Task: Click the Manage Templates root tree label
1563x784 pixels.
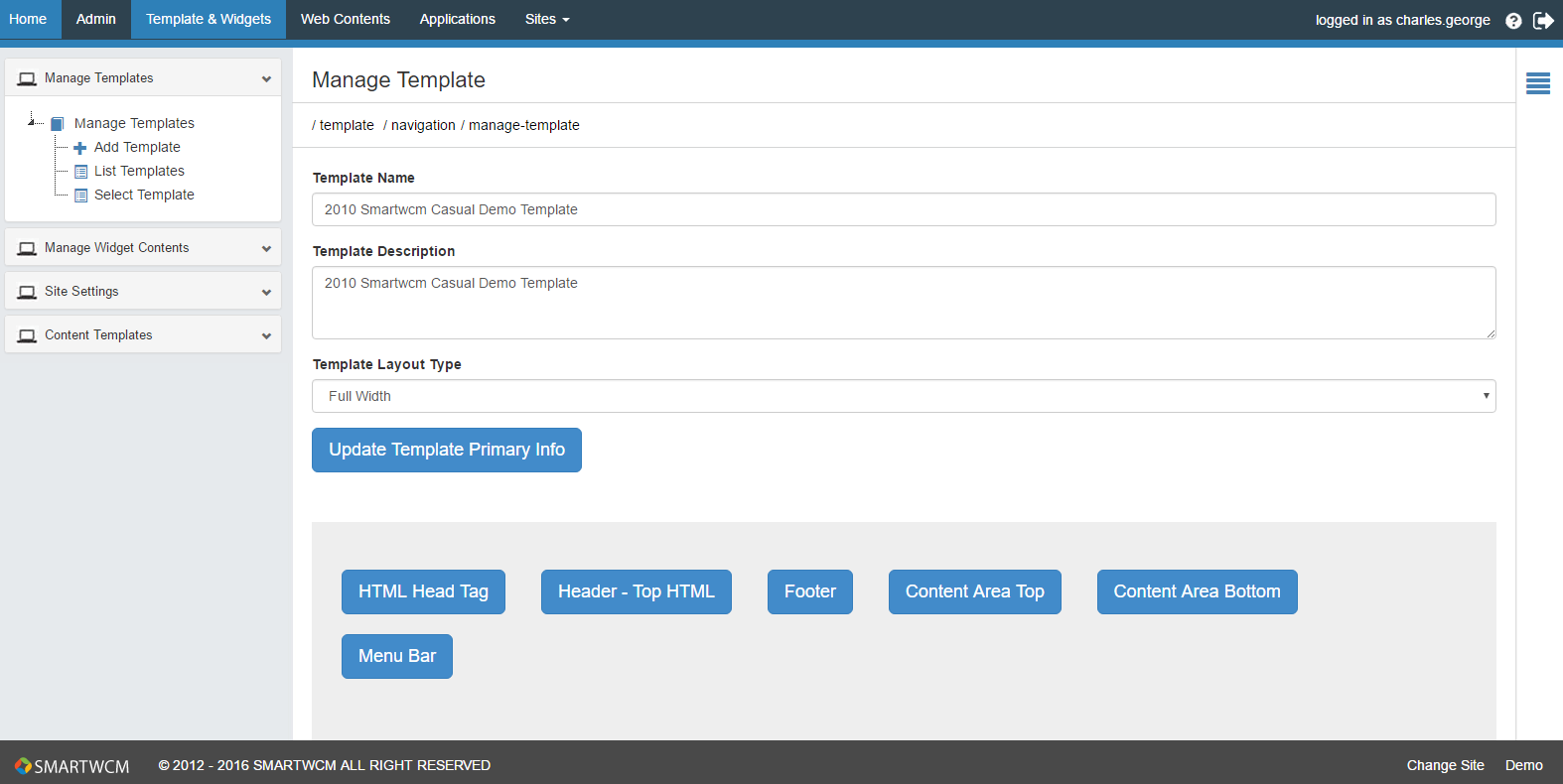Action: [134, 124]
